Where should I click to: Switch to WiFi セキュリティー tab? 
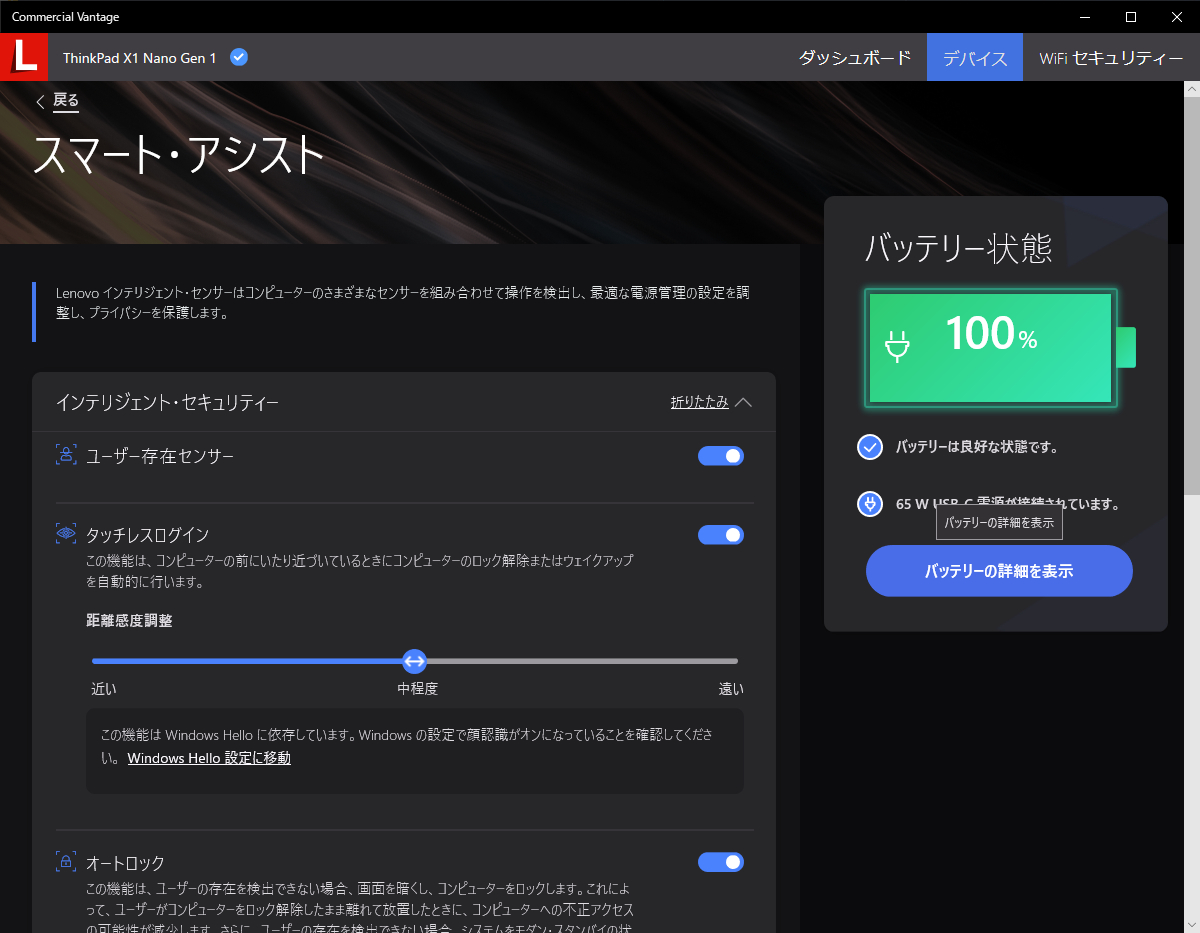coord(1111,57)
